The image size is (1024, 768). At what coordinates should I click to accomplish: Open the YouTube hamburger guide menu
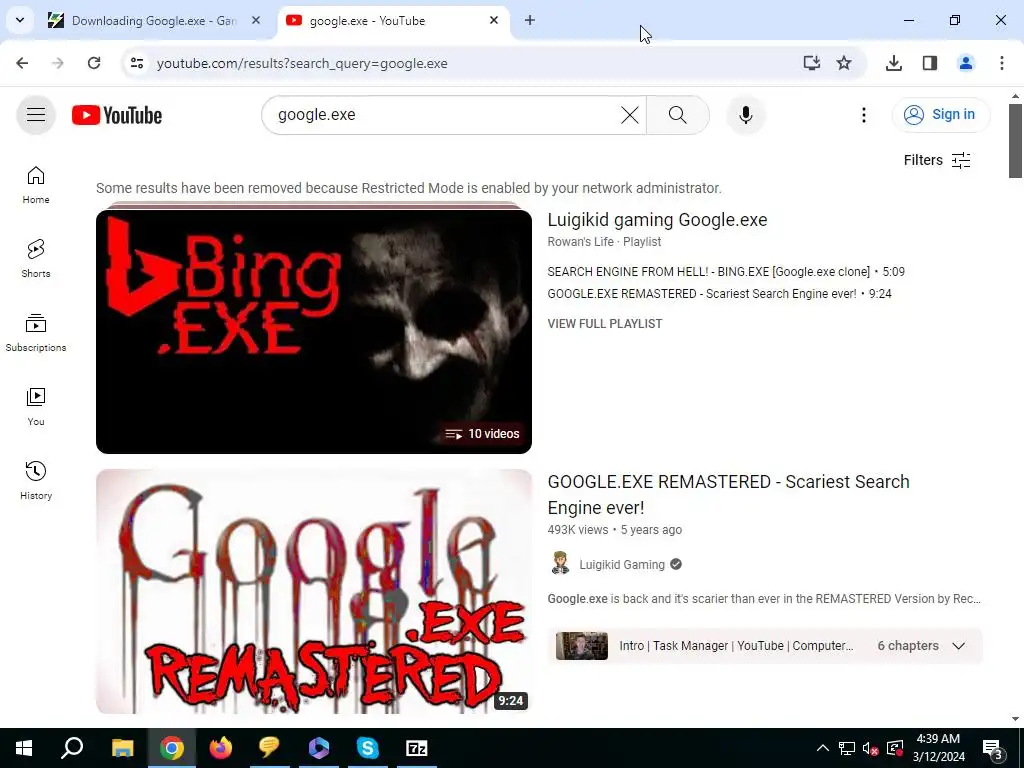(x=36, y=115)
